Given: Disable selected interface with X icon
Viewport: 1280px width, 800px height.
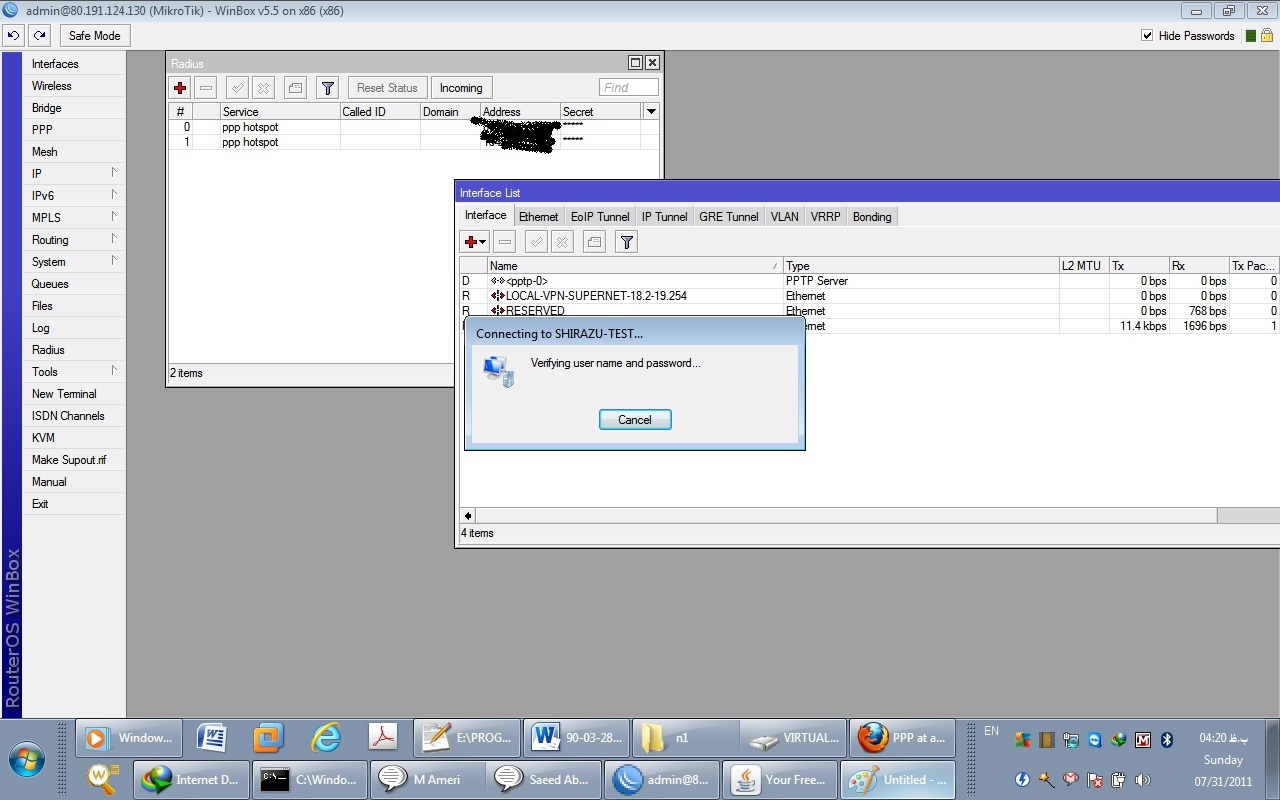Looking at the screenshot, I should pyautogui.click(x=562, y=242).
